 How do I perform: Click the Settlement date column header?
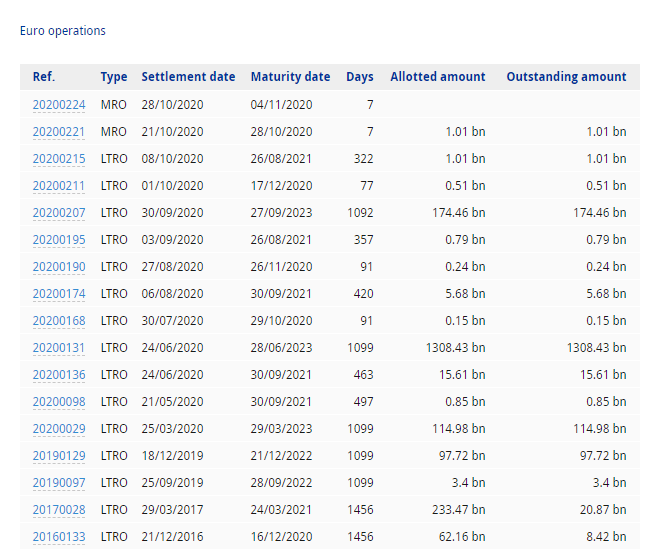coord(188,77)
